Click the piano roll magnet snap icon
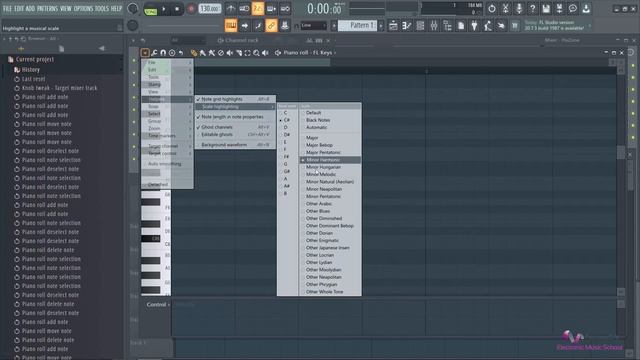The height and width of the screenshot is (360, 640). tap(163, 53)
